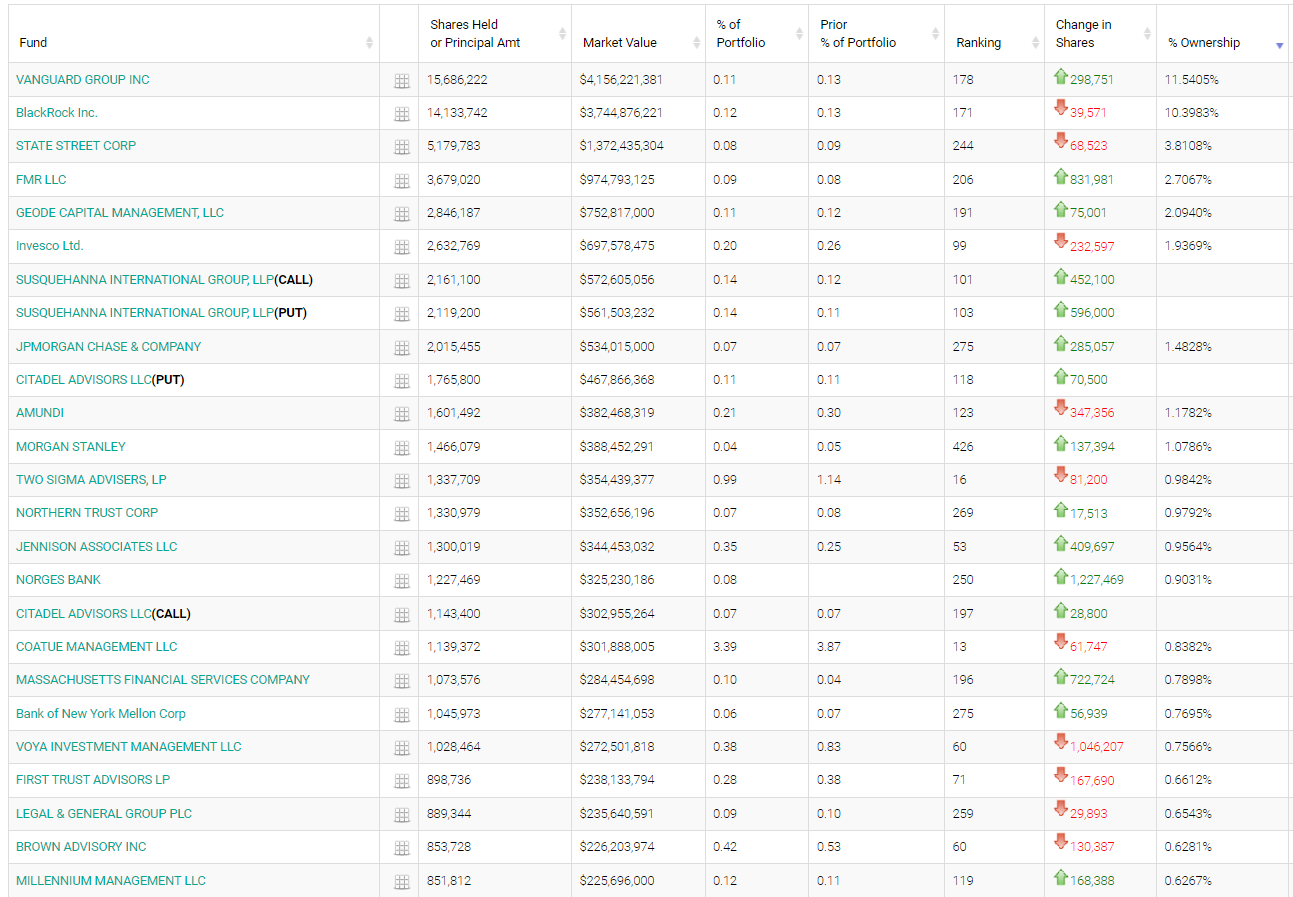Viewport: 1293px width, 897px height.
Task: Open grid icon in AMUNDI row
Action: 402,414
